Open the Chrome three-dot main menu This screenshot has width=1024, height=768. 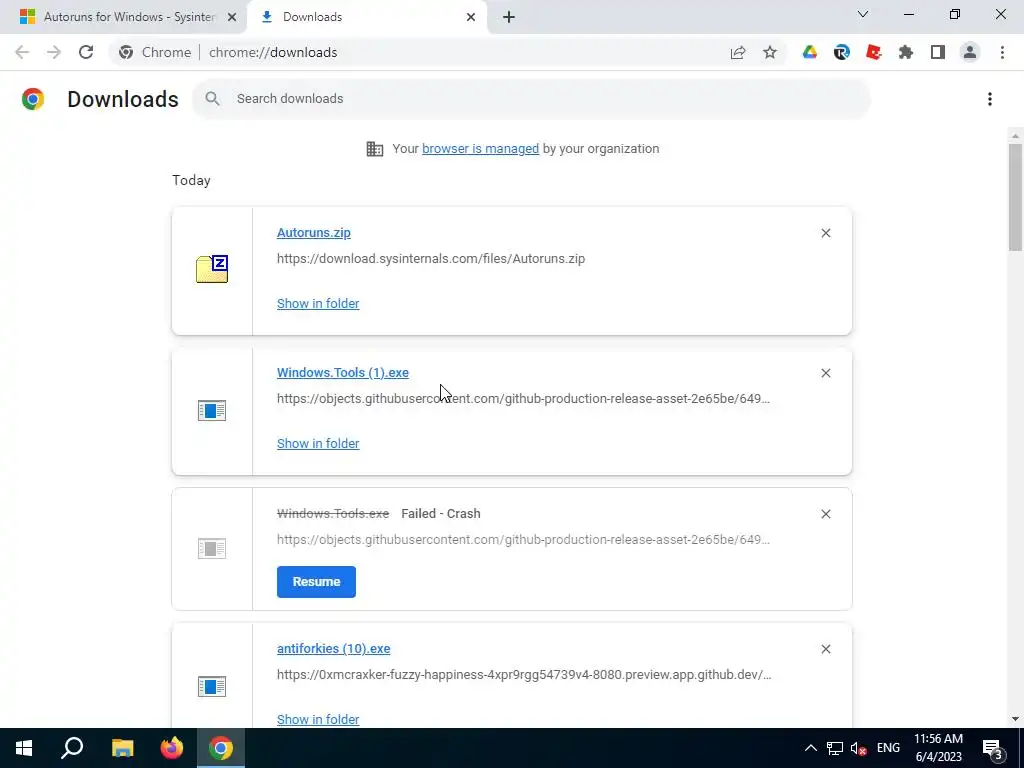tap(1002, 52)
